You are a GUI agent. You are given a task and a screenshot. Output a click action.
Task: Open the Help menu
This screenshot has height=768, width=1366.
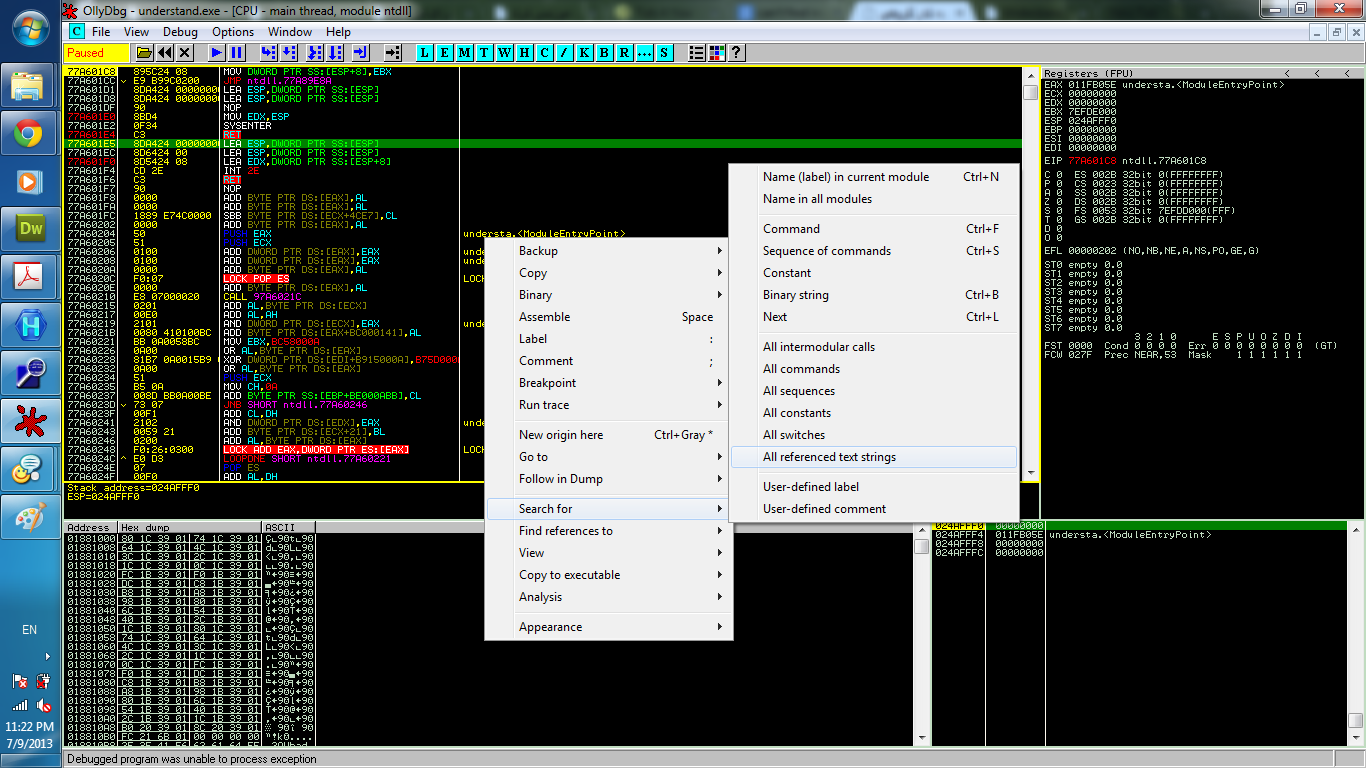tap(338, 32)
